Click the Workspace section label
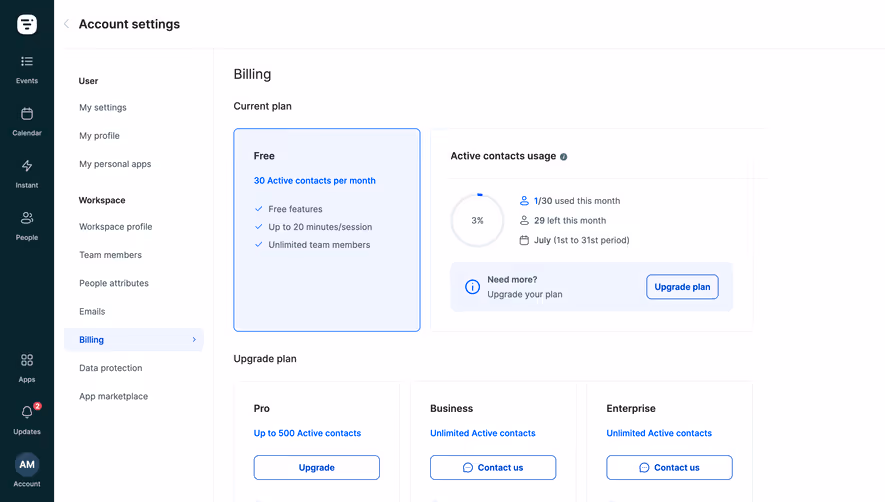 pyautogui.click(x=102, y=200)
